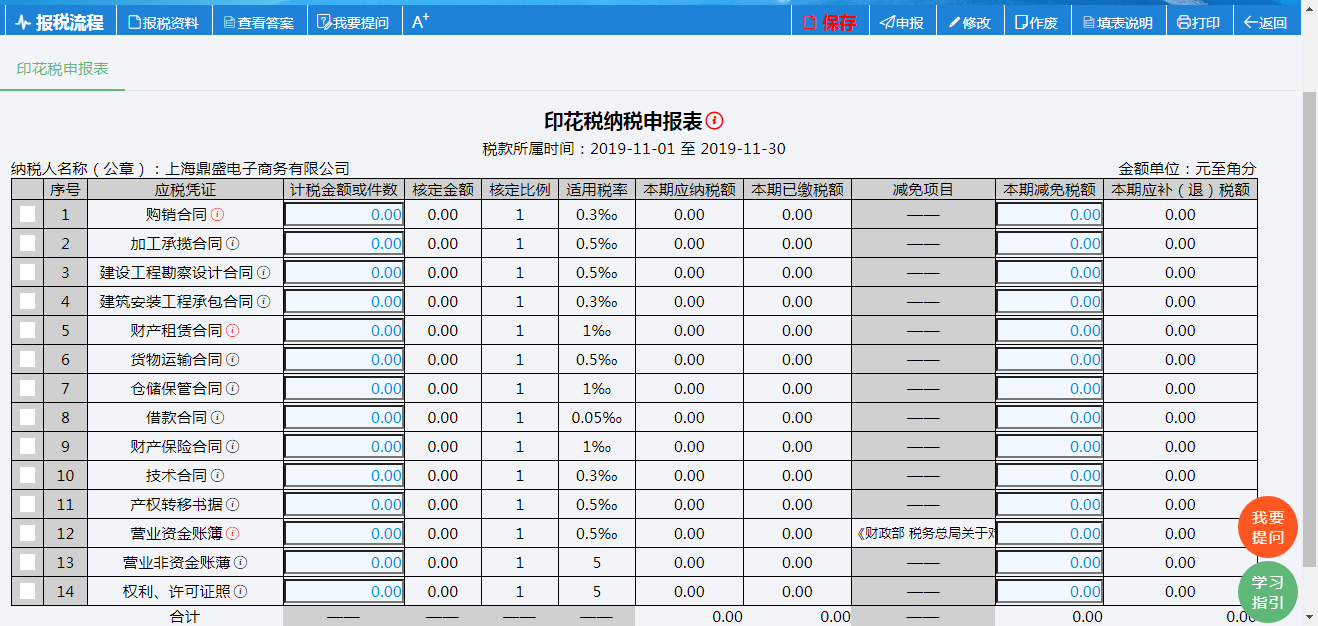The width and height of the screenshot is (1318, 626).
Task: Click the 计税金额 field for 权利、许可证照
Action: (x=344, y=591)
